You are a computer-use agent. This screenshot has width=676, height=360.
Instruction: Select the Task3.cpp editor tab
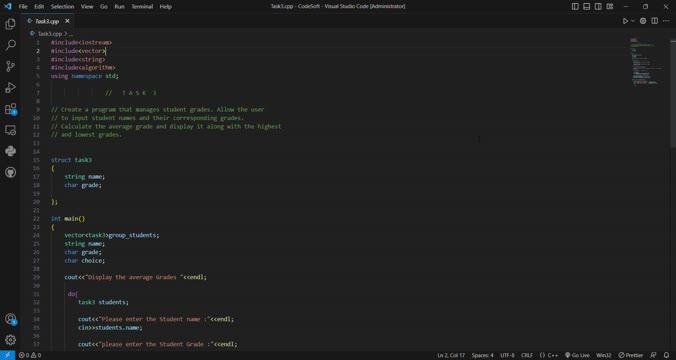(47, 21)
